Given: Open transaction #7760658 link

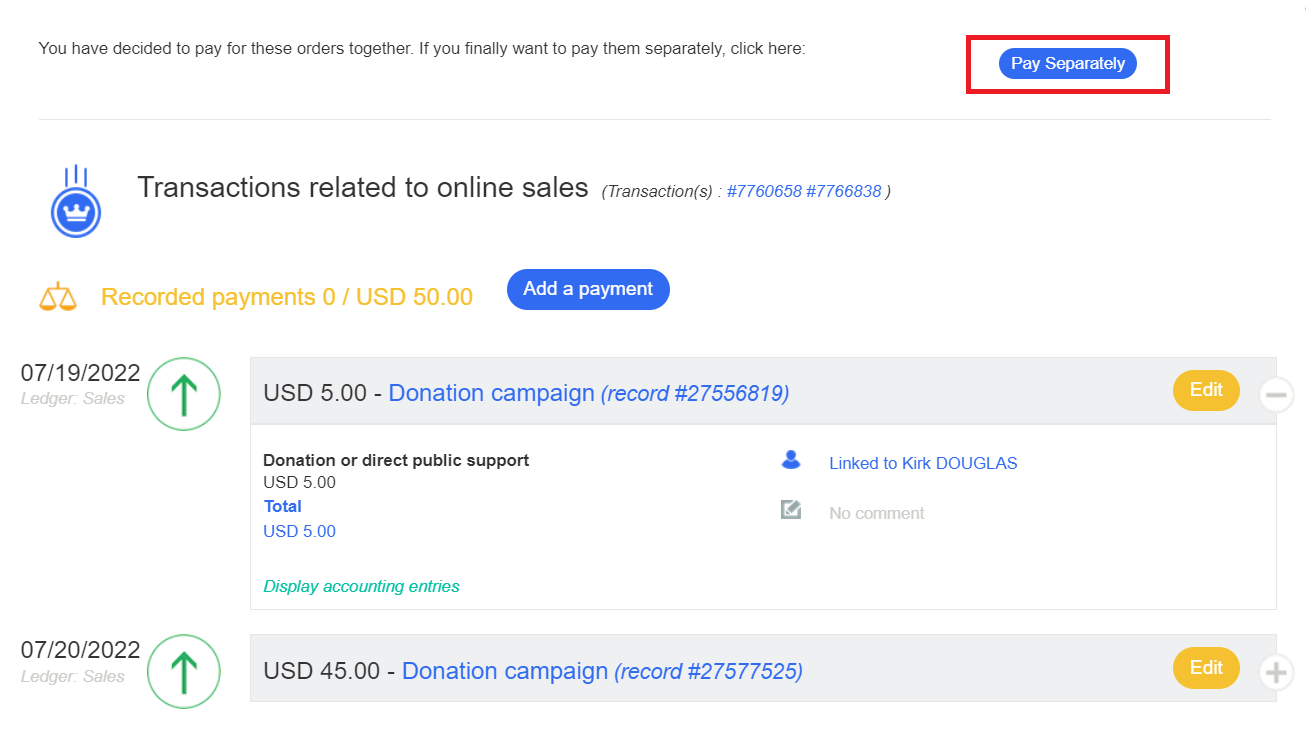Looking at the screenshot, I should point(763,191).
